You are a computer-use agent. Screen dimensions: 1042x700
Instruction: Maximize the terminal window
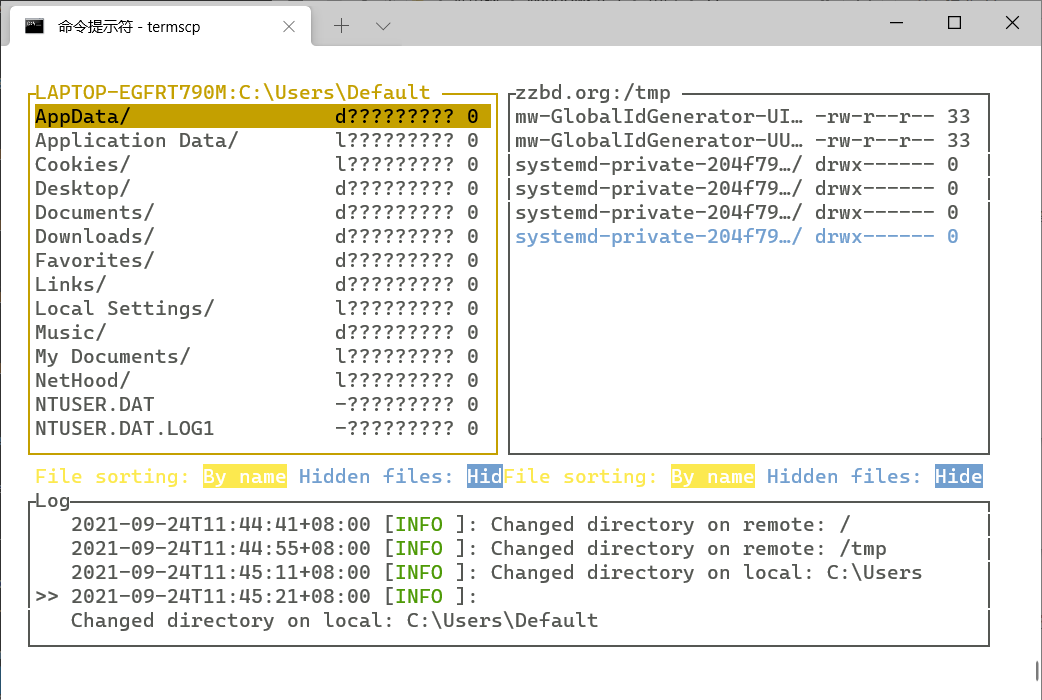pos(954,23)
